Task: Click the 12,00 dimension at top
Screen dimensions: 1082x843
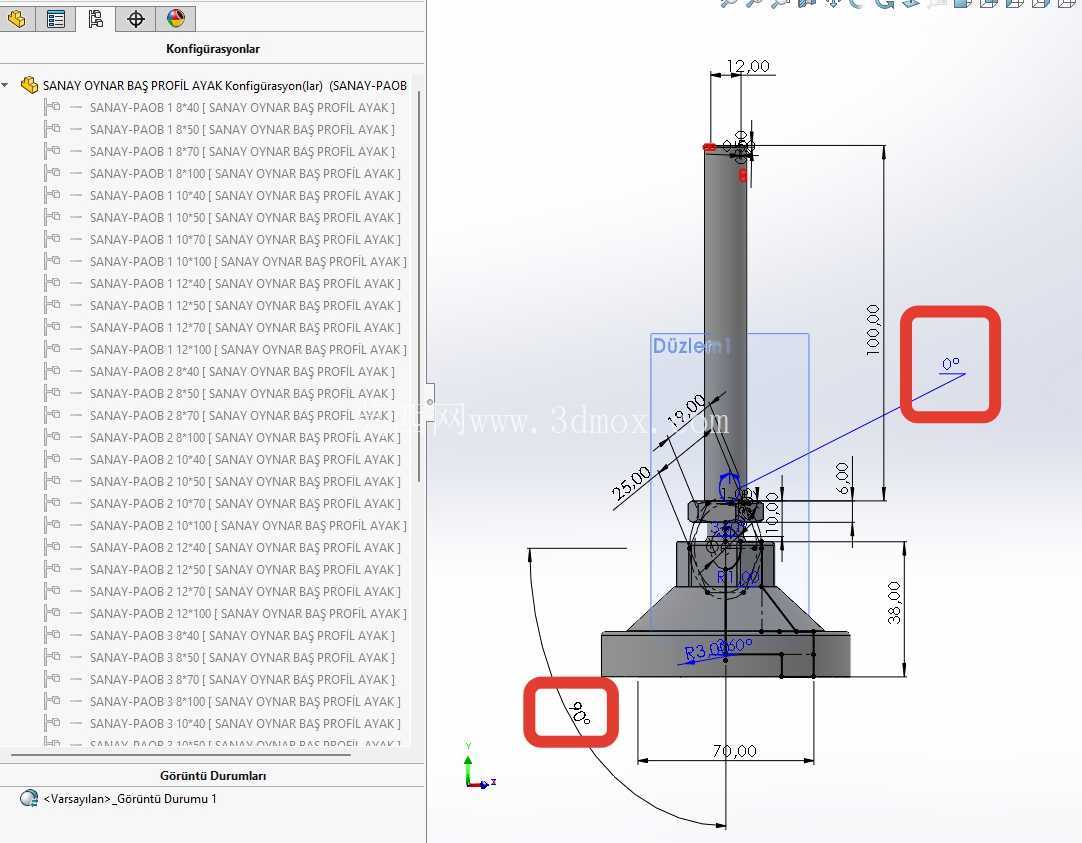Action: pos(748,66)
